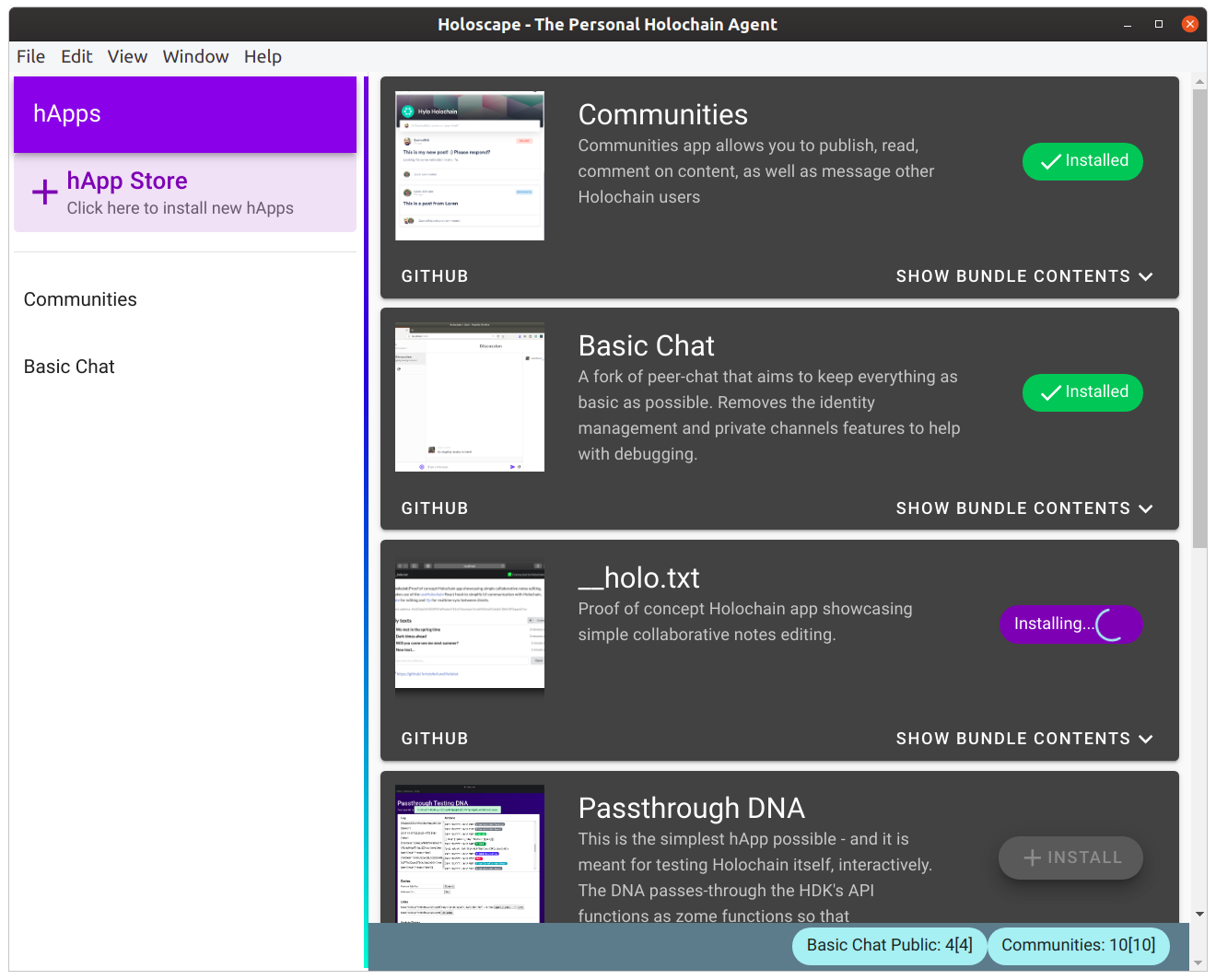Click the scrollbar down arrow above status bar
Image resolution: width=1216 pixels, height=980 pixels.
[x=1199, y=915]
